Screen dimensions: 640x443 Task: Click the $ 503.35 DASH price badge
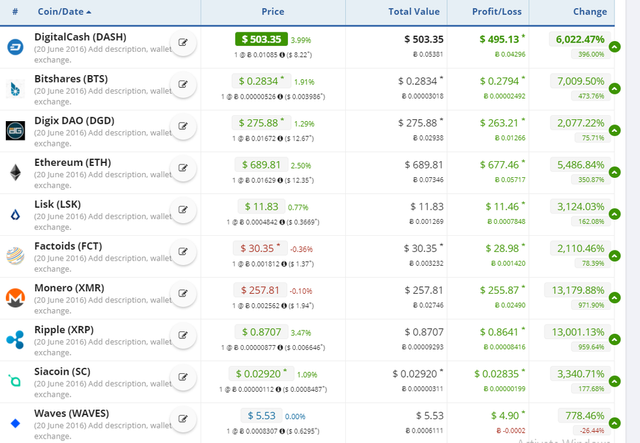[x=261, y=39]
